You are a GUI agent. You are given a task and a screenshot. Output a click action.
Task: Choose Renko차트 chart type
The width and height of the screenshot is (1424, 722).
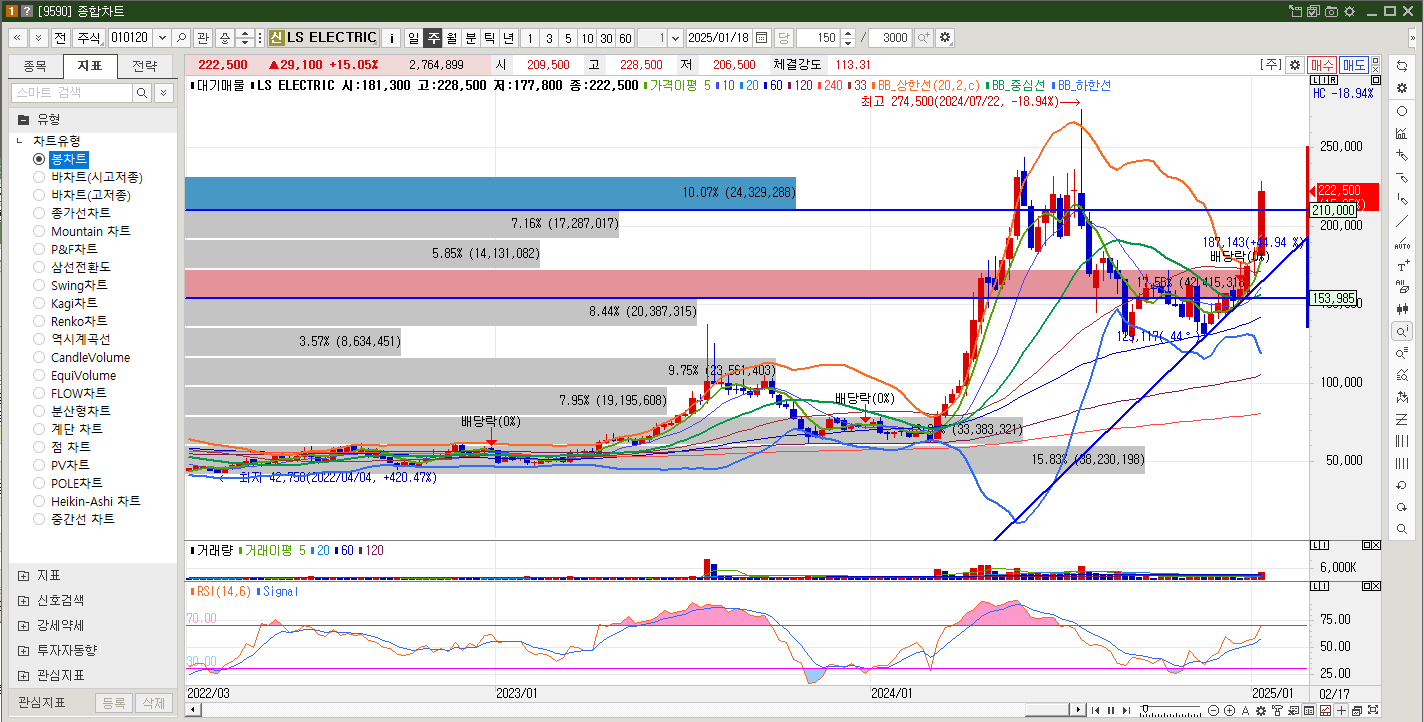(x=39, y=321)
